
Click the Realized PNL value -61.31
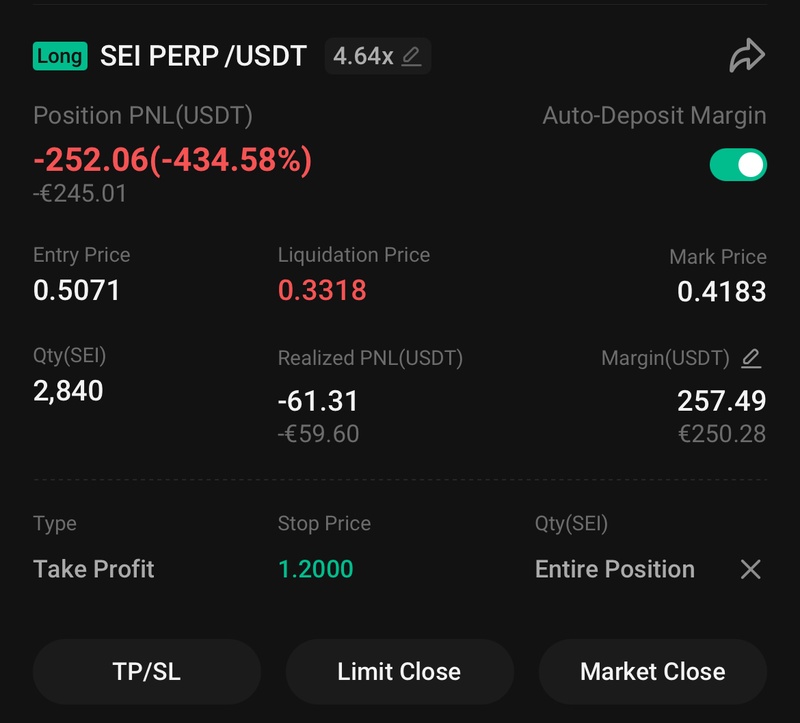317,401
